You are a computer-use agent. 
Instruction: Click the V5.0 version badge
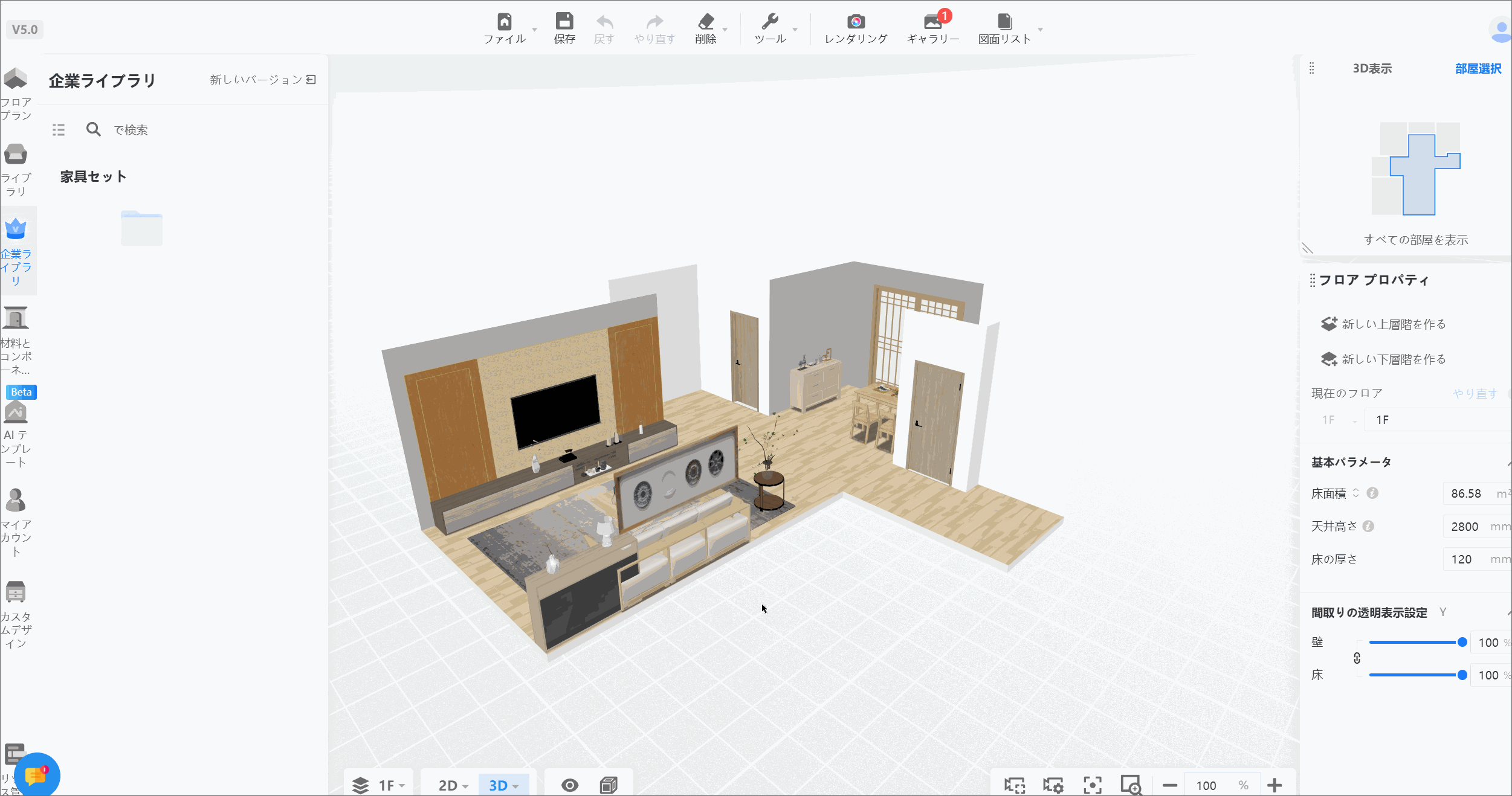click(25, 29)
